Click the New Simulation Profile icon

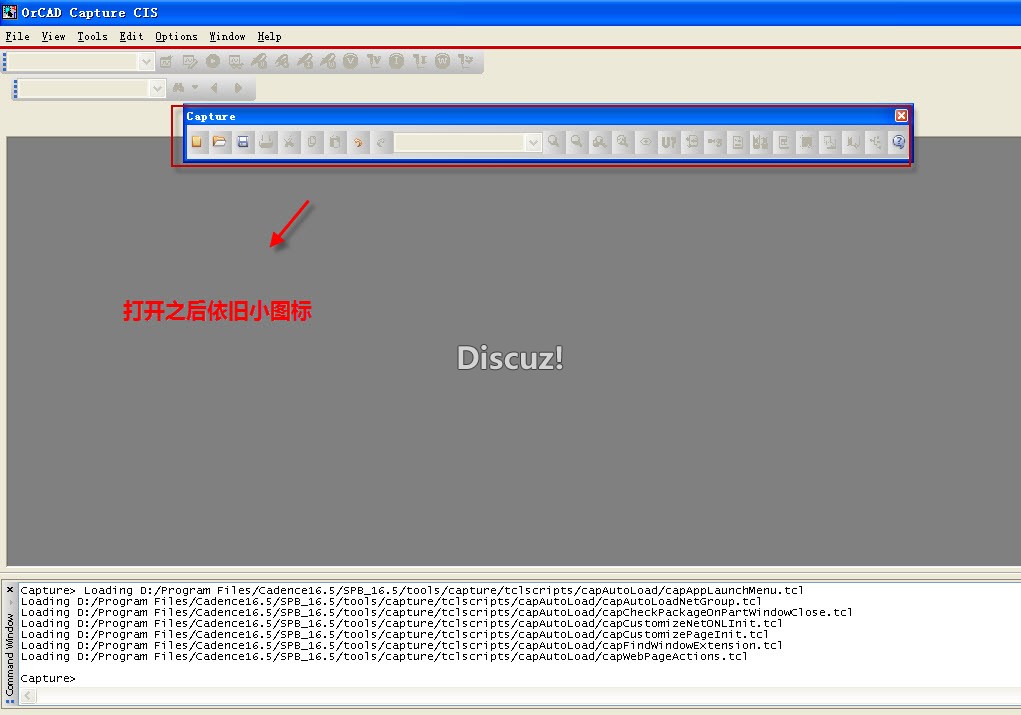[167, 61]
